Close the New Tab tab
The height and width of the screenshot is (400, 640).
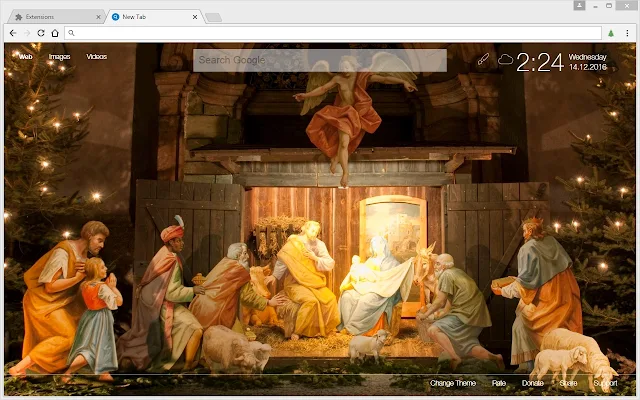pyautogui.click(x=195, y=17)
